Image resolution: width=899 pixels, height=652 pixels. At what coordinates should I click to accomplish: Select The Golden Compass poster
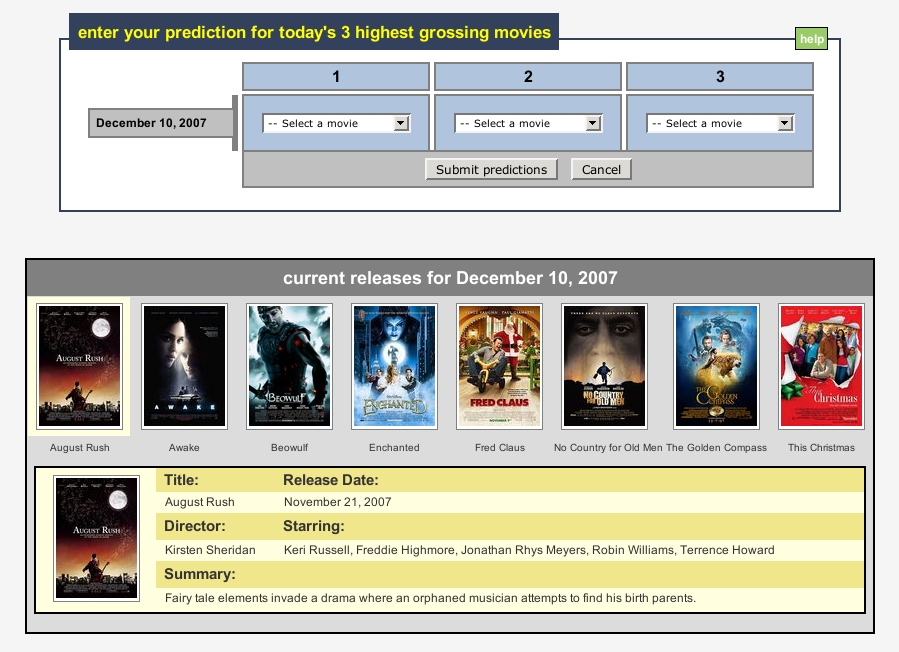716,366
